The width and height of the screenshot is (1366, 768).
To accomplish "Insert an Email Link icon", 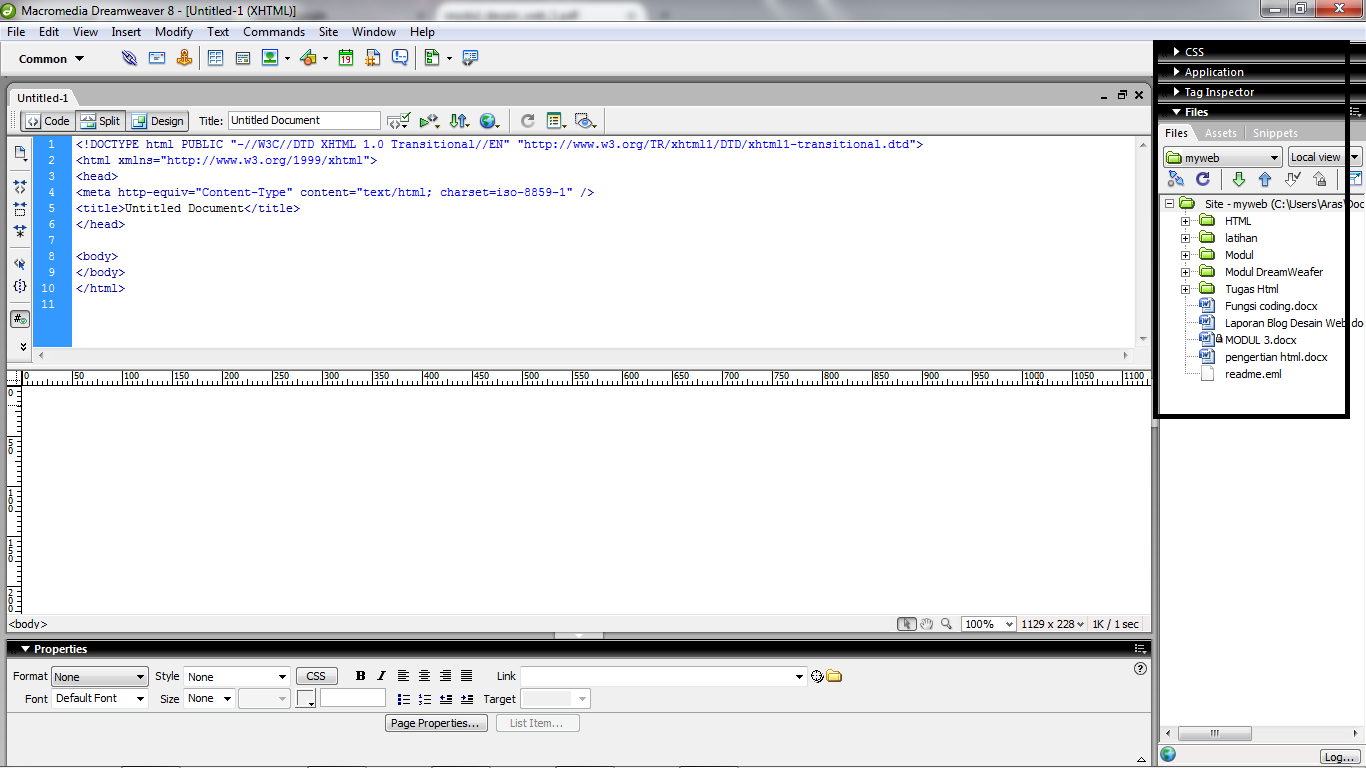I will [157, 58].
